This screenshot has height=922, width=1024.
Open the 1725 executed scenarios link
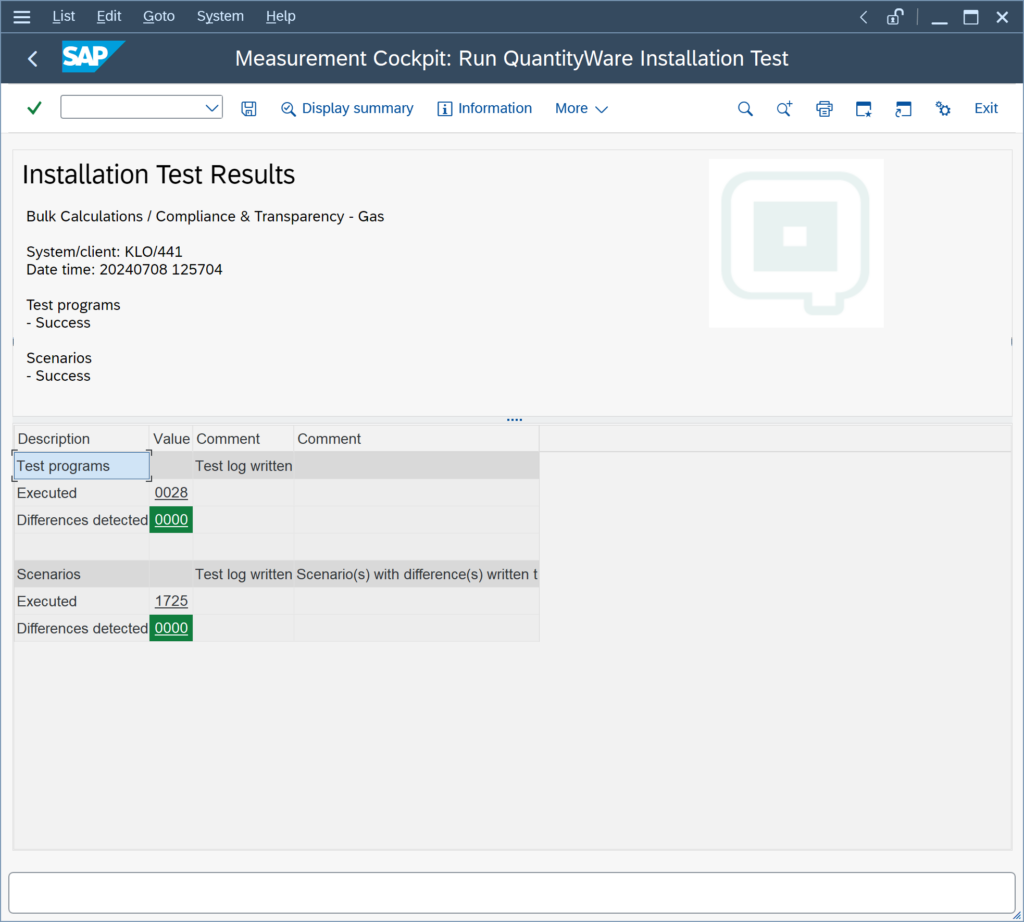pyautogui.click(x=171, y=601)
